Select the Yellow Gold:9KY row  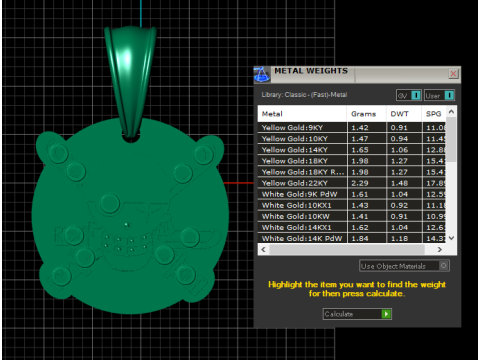(x=352, y=128)
